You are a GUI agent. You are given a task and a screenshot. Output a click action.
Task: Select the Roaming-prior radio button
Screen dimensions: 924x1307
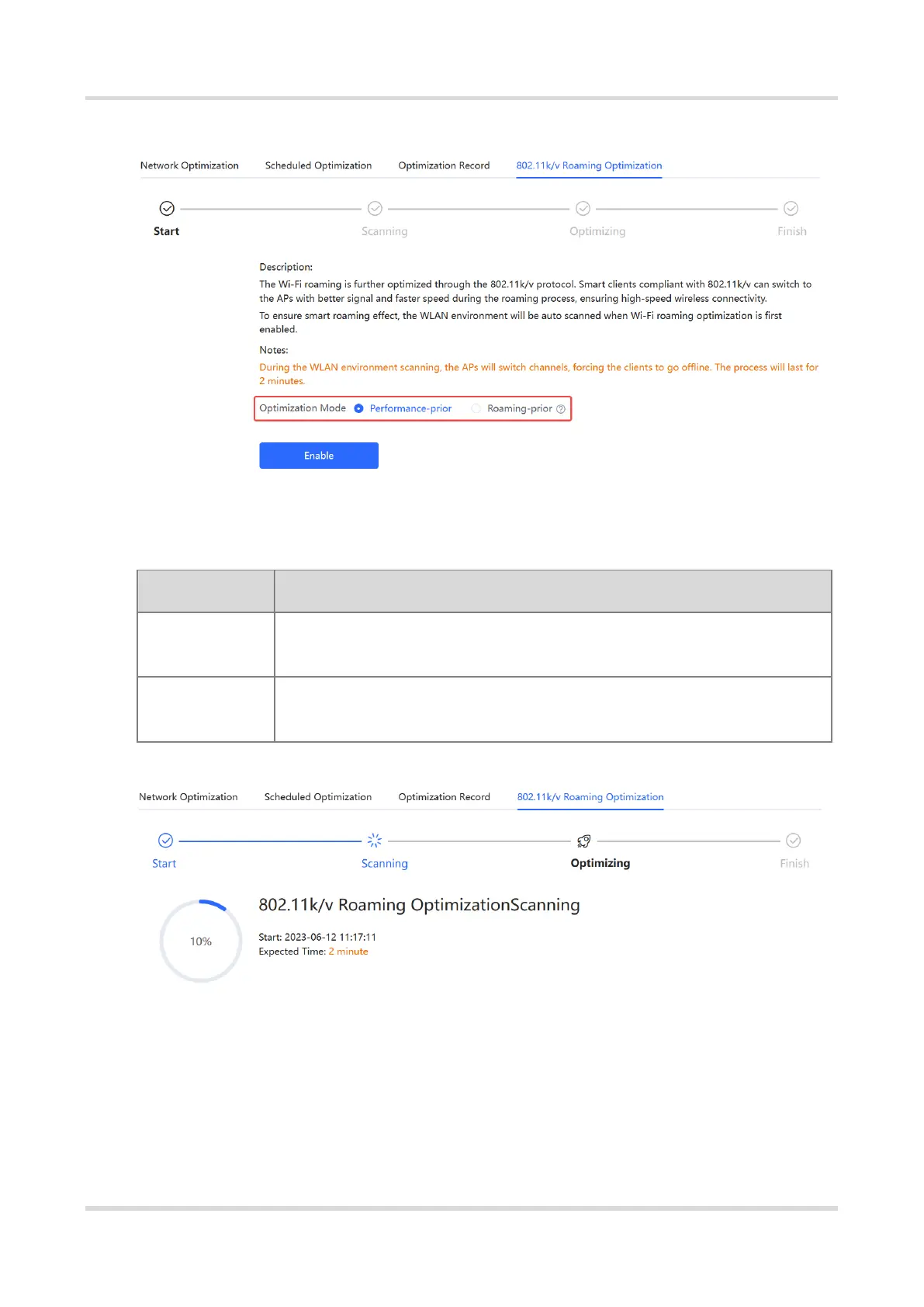(476, 408)
